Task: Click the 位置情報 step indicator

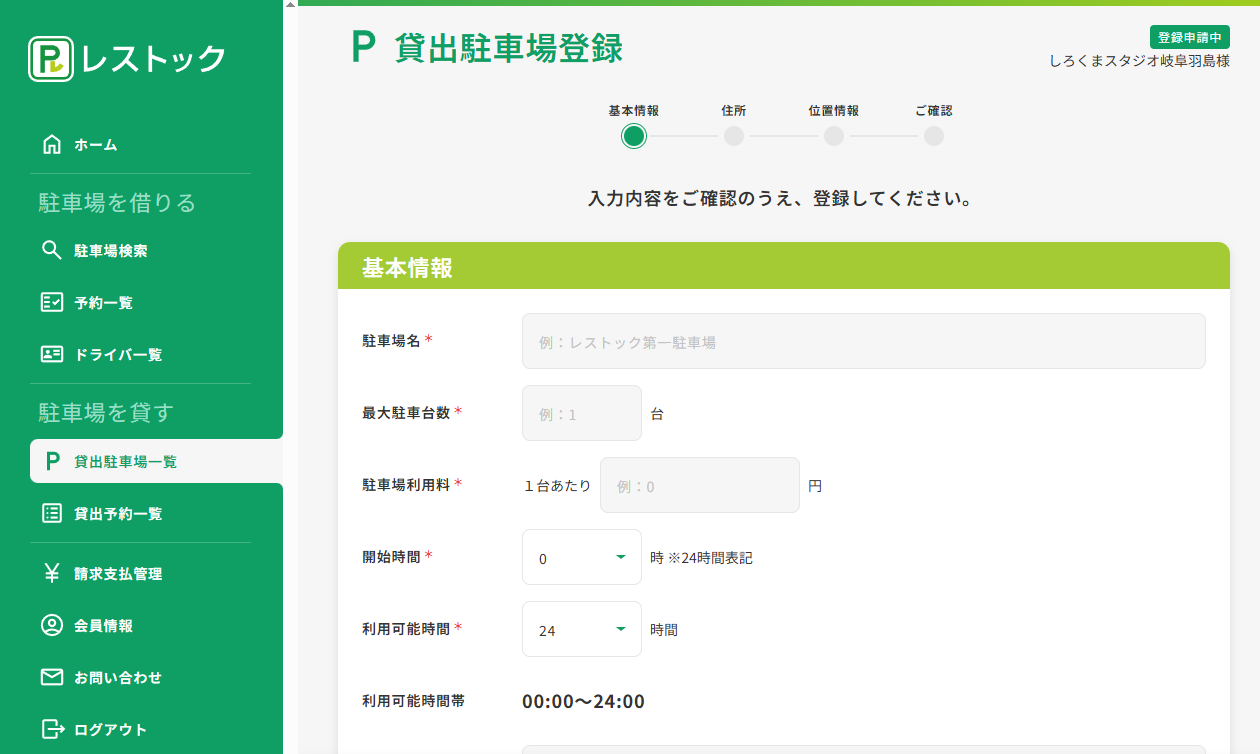Action: pyautogui.click(x=833, y=136)
